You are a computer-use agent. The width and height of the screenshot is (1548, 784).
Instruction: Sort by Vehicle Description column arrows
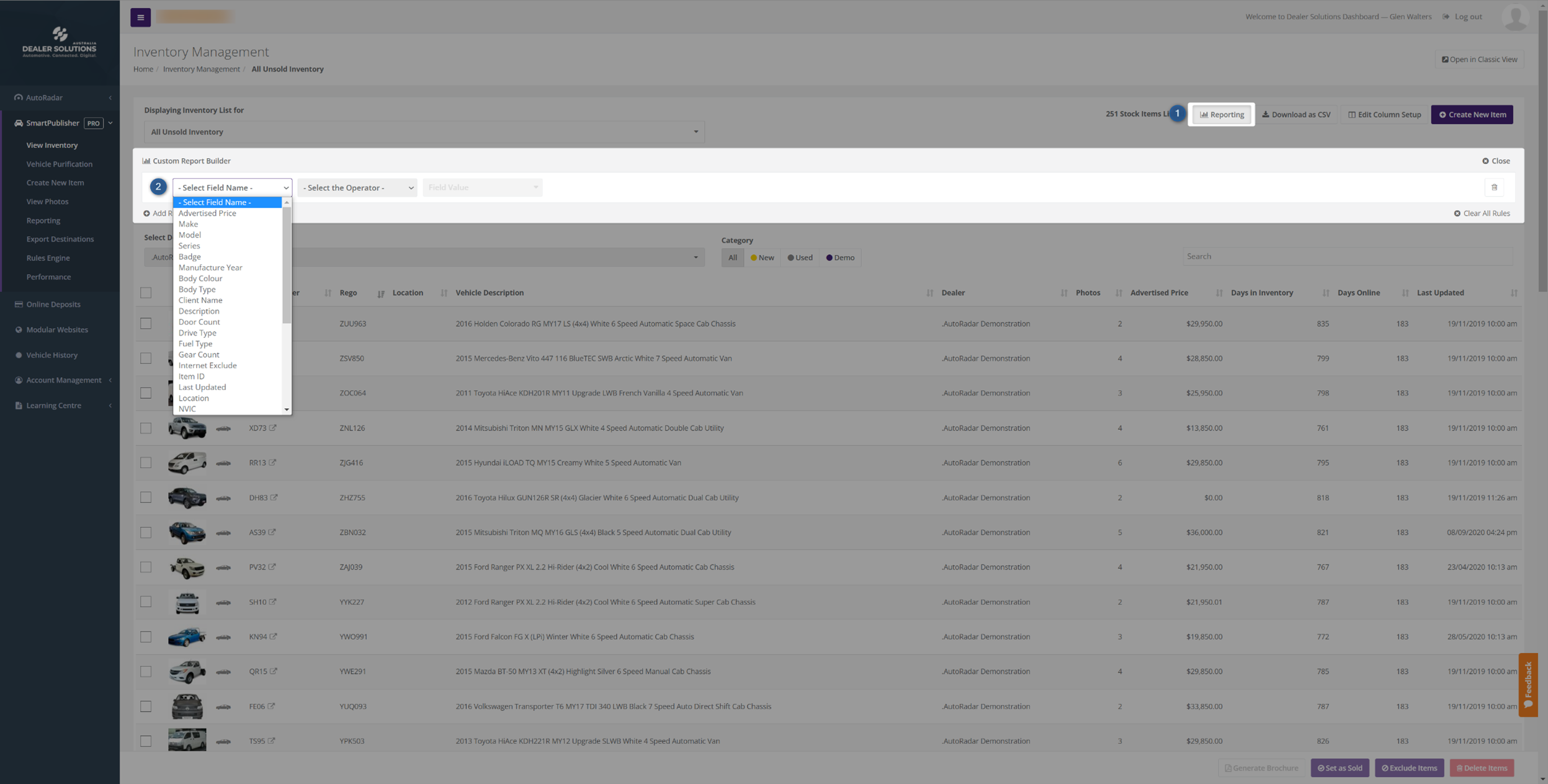coord(929,293)
